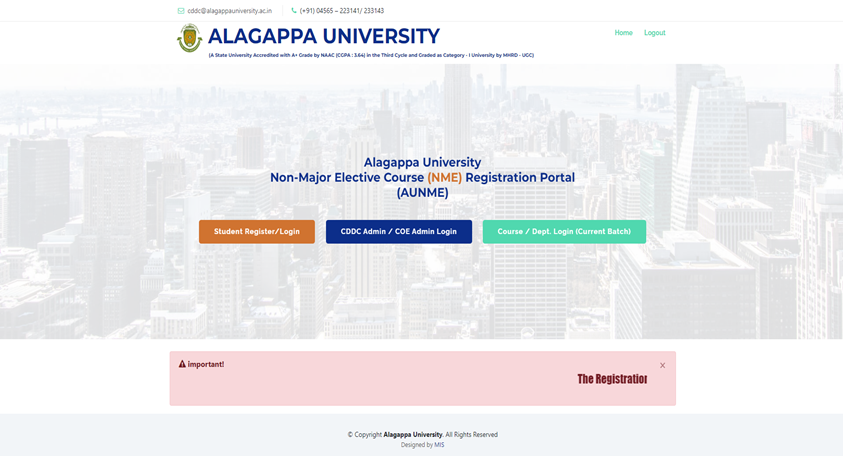The height and width of the screenshot is (456, 843).
Task: Click the envelope email icon in top bar
Action: pyautogui.click(x=181, y=11)
